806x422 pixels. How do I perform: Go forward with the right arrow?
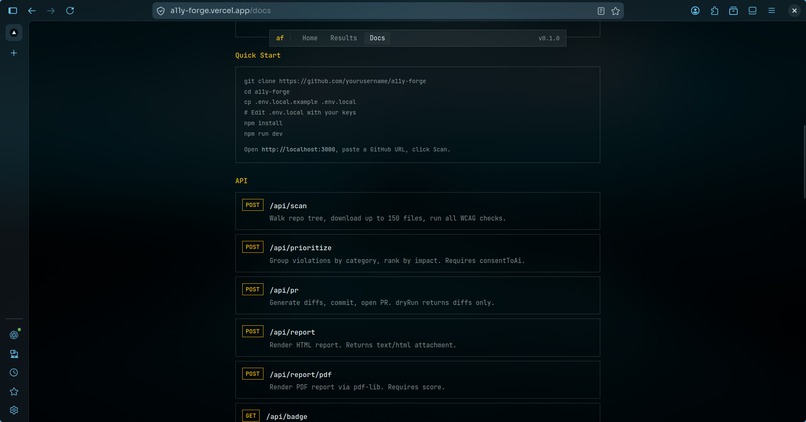(x=50, y=10)
